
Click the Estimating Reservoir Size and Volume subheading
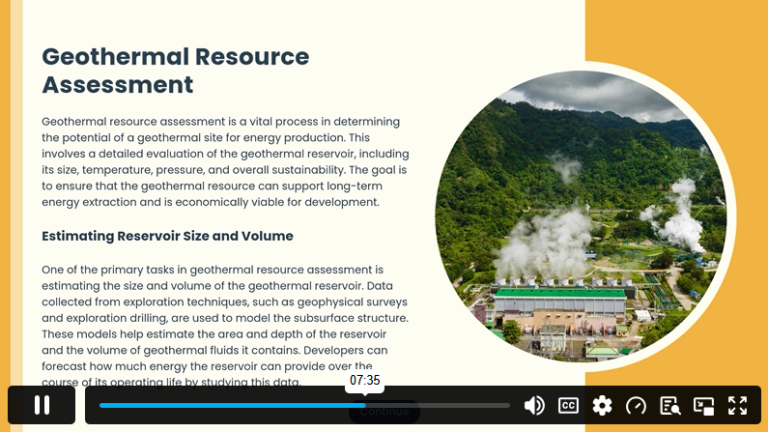[168, 236]
